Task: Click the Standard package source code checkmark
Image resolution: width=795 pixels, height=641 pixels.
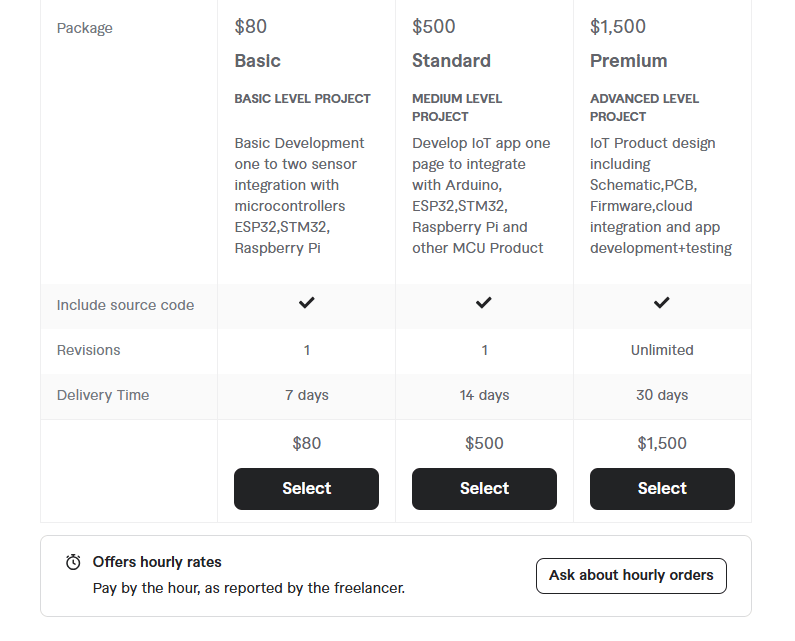Action: point(484,303)
